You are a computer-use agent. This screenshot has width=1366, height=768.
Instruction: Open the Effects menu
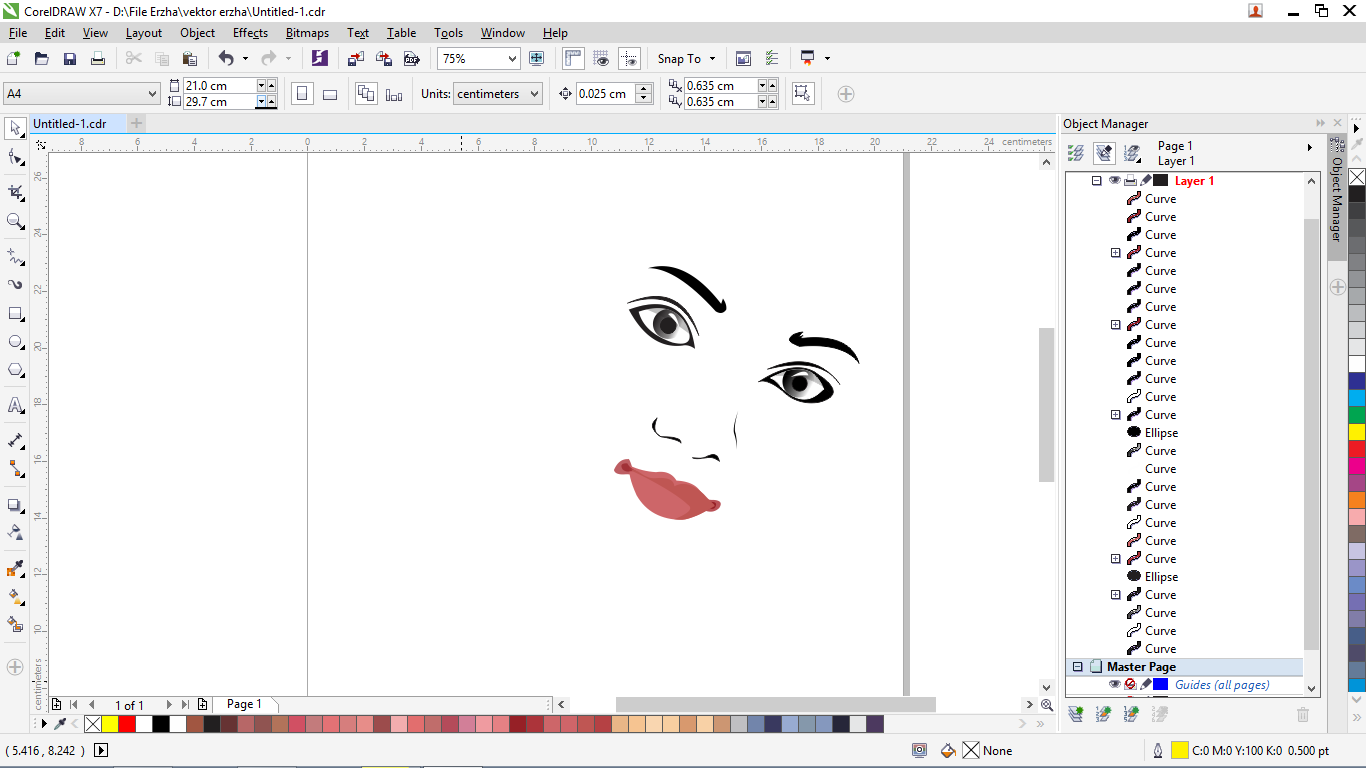[250, 33]
